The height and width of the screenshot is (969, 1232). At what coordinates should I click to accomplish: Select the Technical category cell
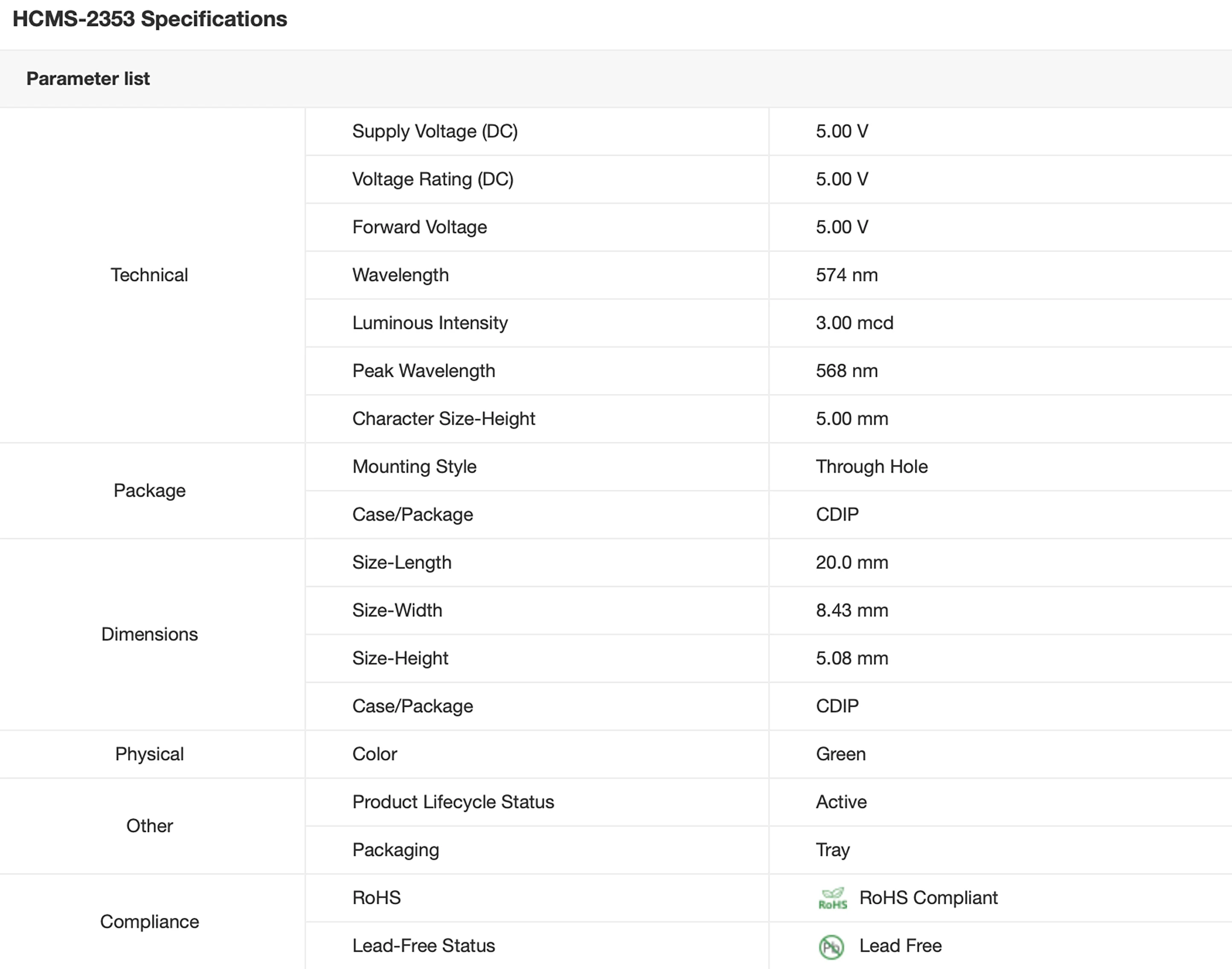(149, 275)
